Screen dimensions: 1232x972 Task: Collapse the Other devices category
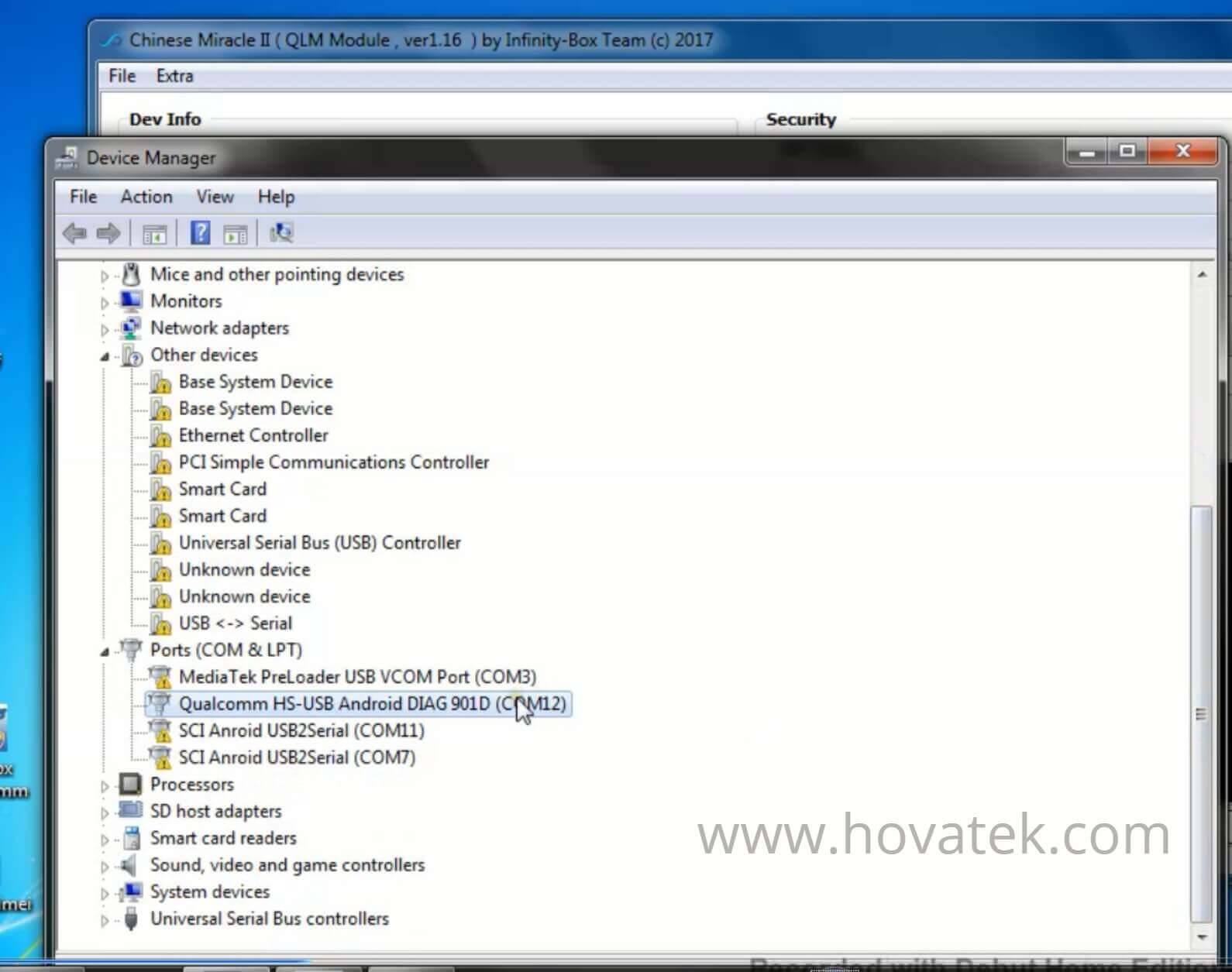click(105, 356)
